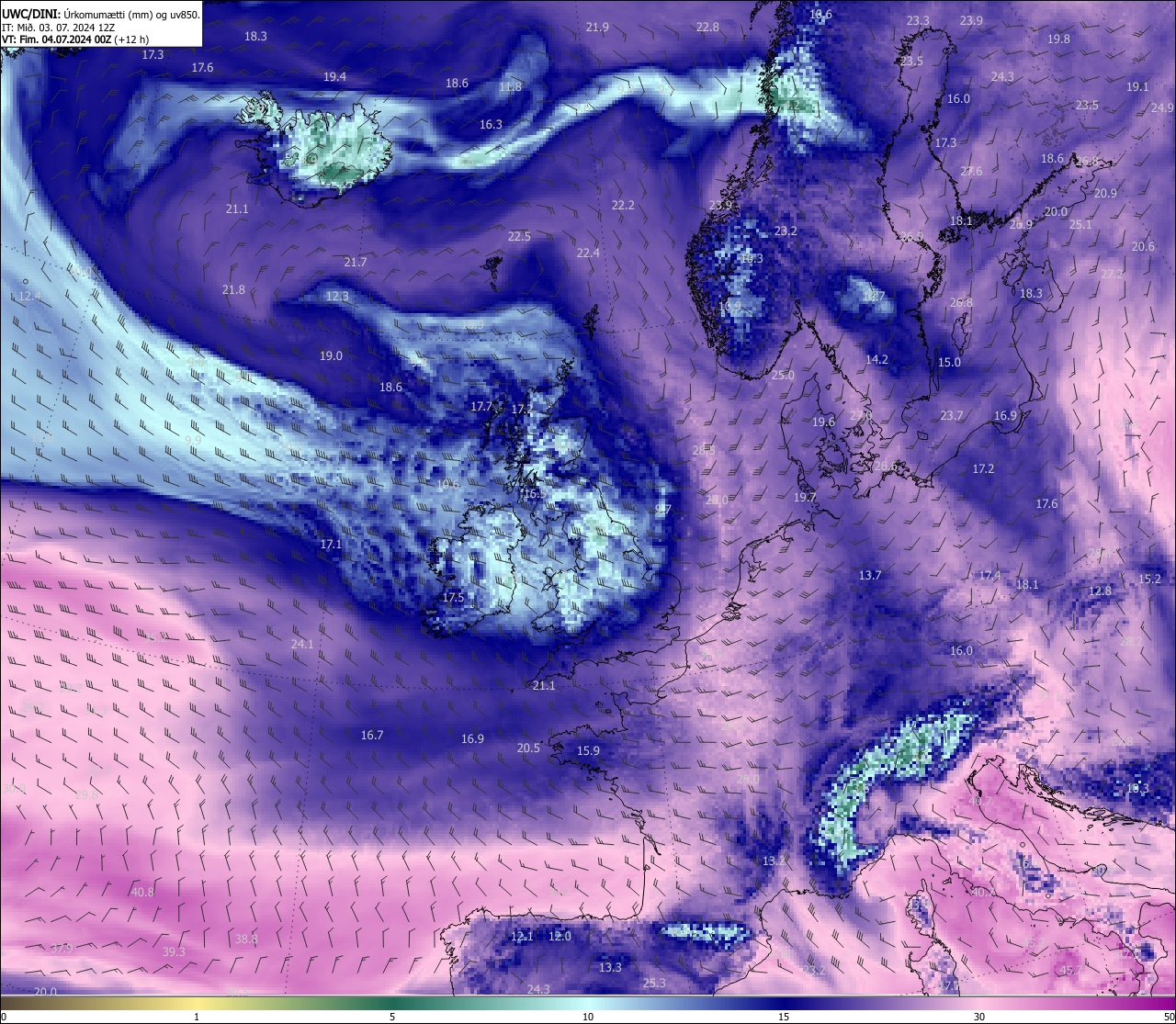Click the 21.7 value south of Iceland

[356, 263]
